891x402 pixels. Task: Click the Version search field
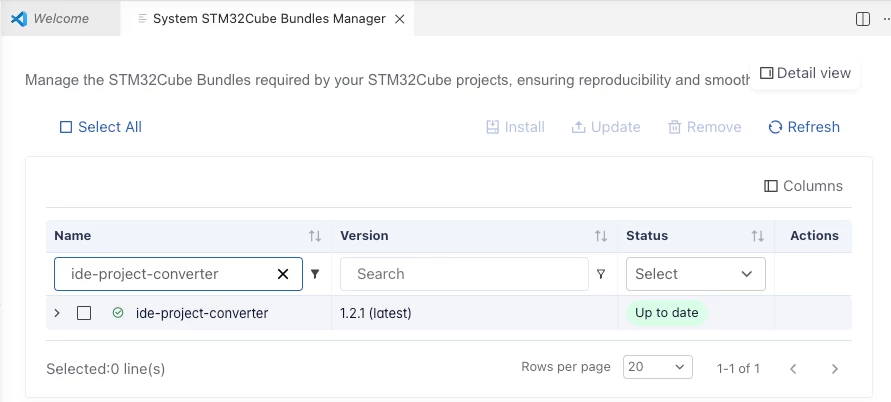464,274
